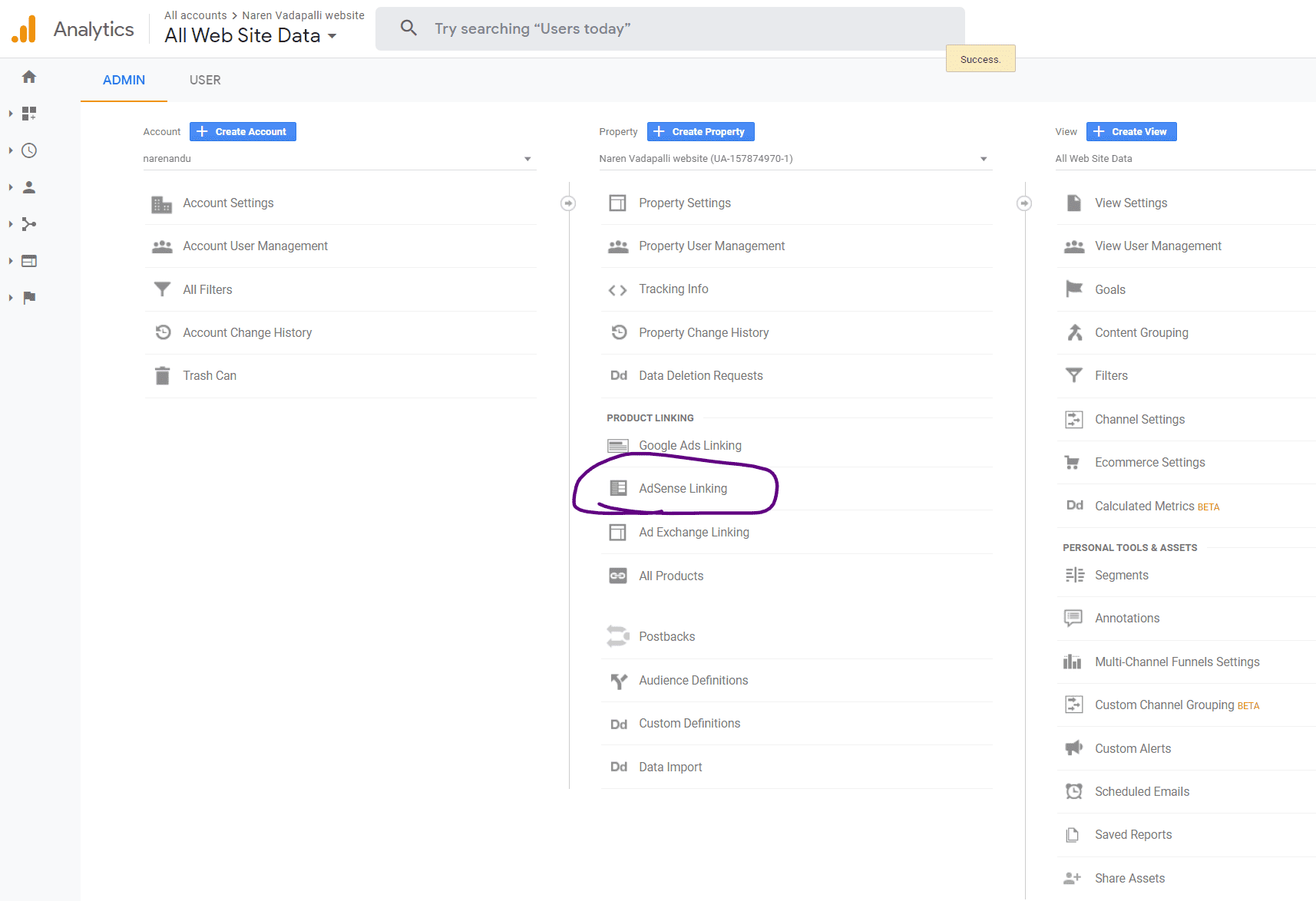Click the arrow between Account and Property columns
Viewport: 1316px width, 901px height.
(x=568, y=203)
